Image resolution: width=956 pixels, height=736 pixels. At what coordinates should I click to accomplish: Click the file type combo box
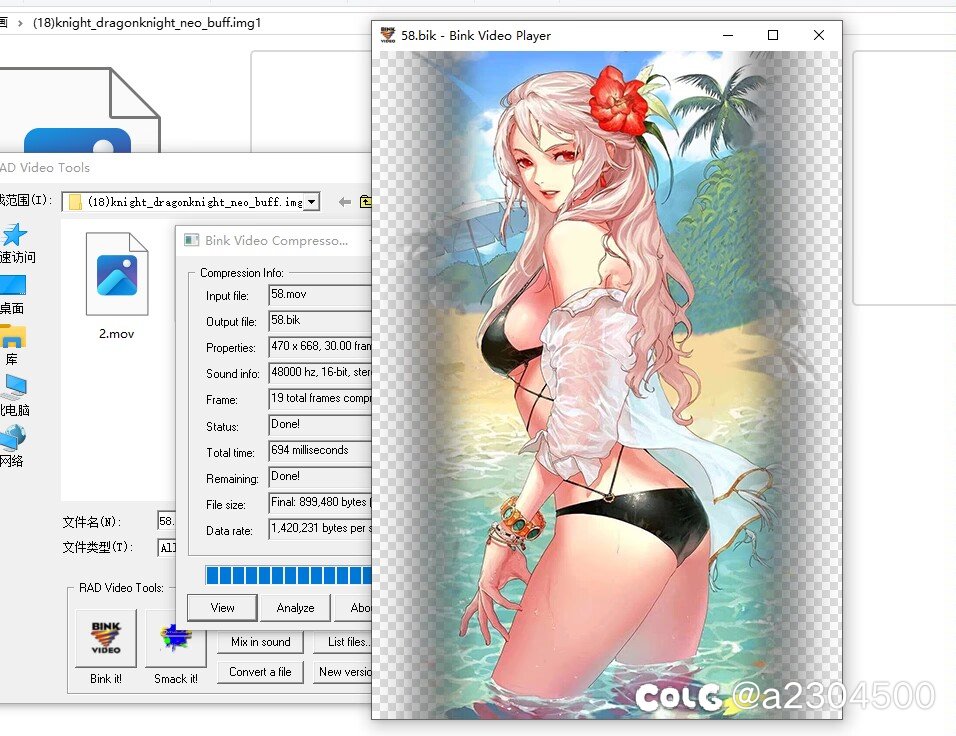[x=166, y=548]
